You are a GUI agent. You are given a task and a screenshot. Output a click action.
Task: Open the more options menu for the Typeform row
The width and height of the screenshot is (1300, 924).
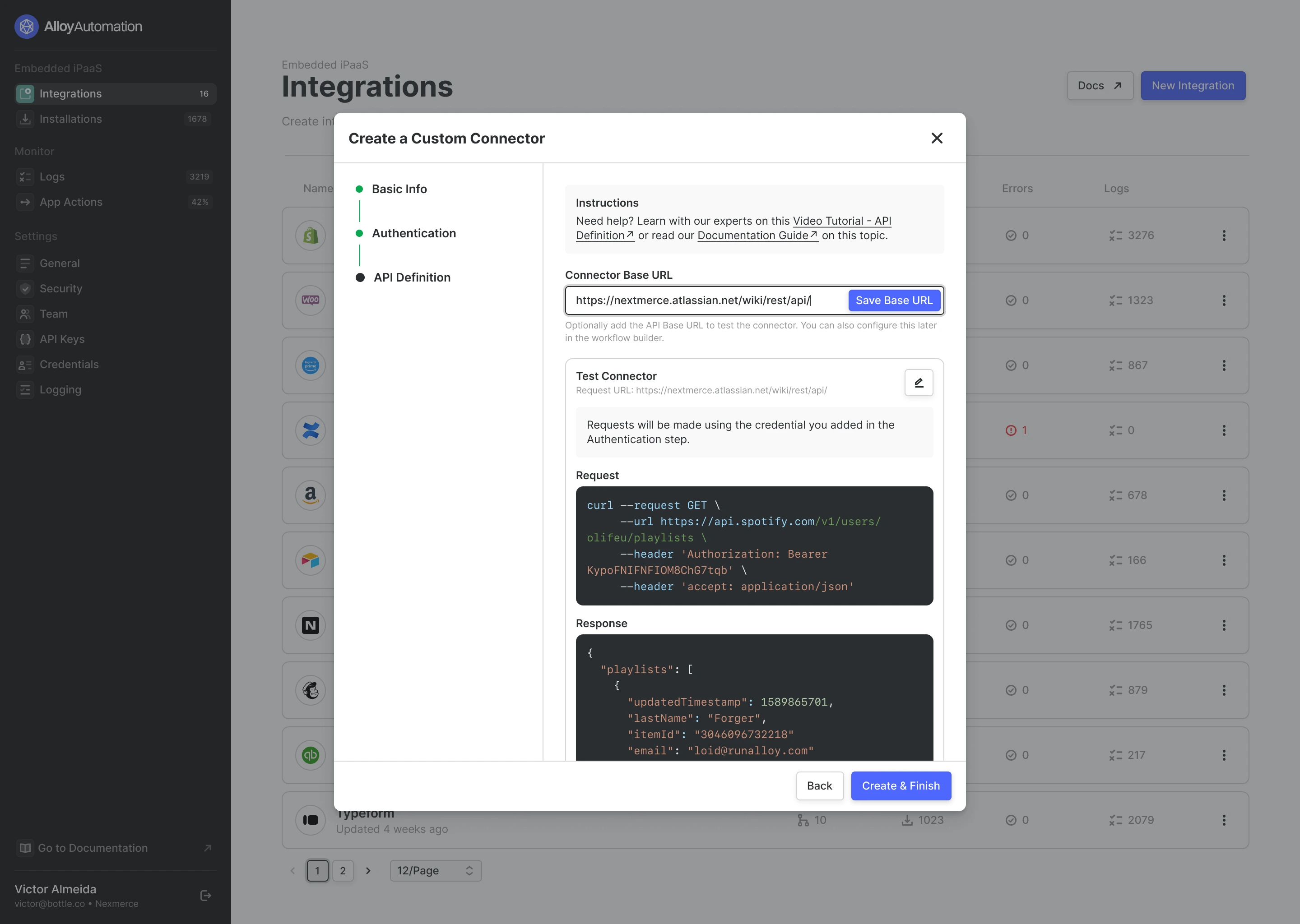point(1224,820)
